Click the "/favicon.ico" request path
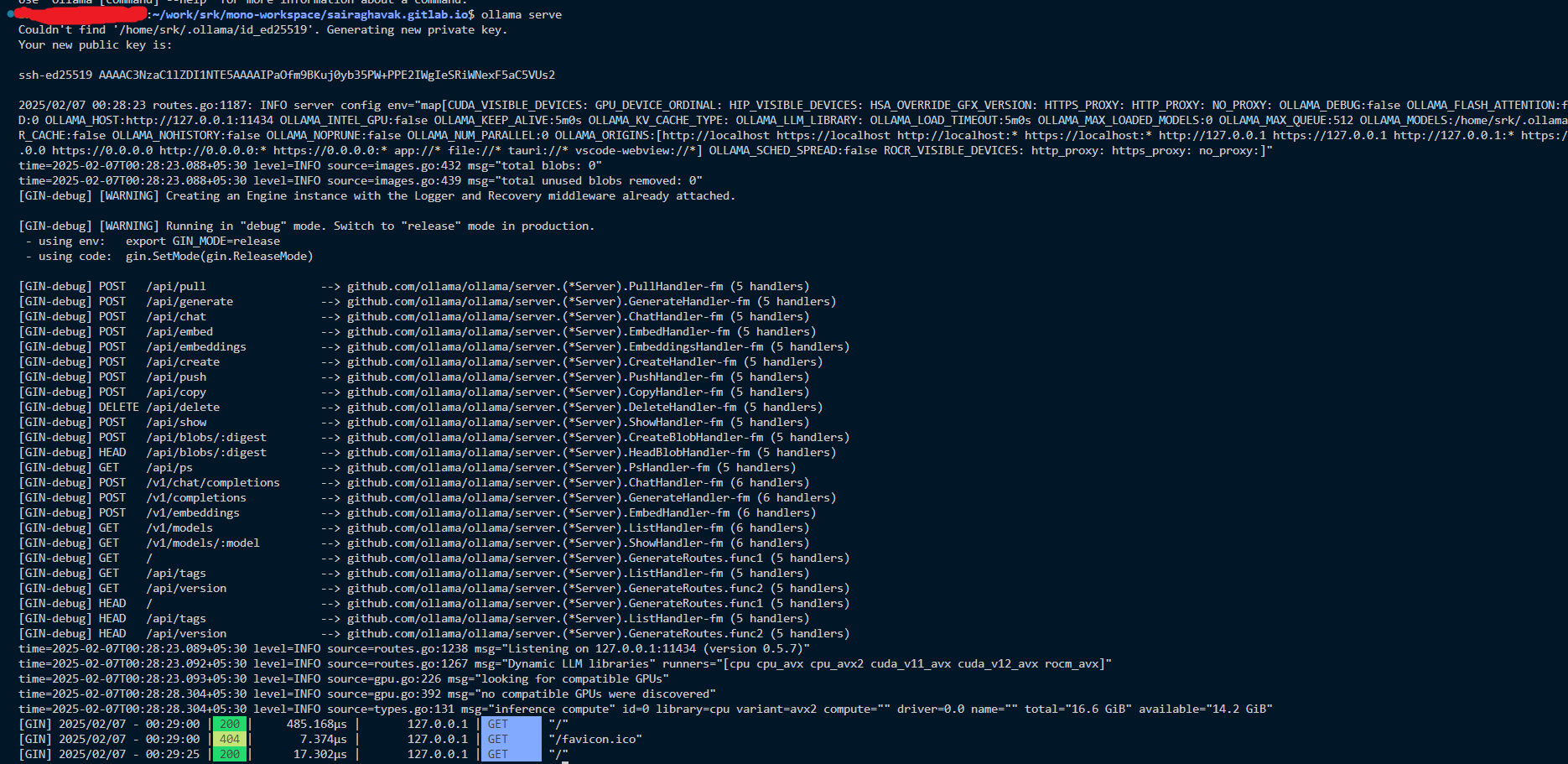Screen dimensions: 1568x764 point(595,739)
